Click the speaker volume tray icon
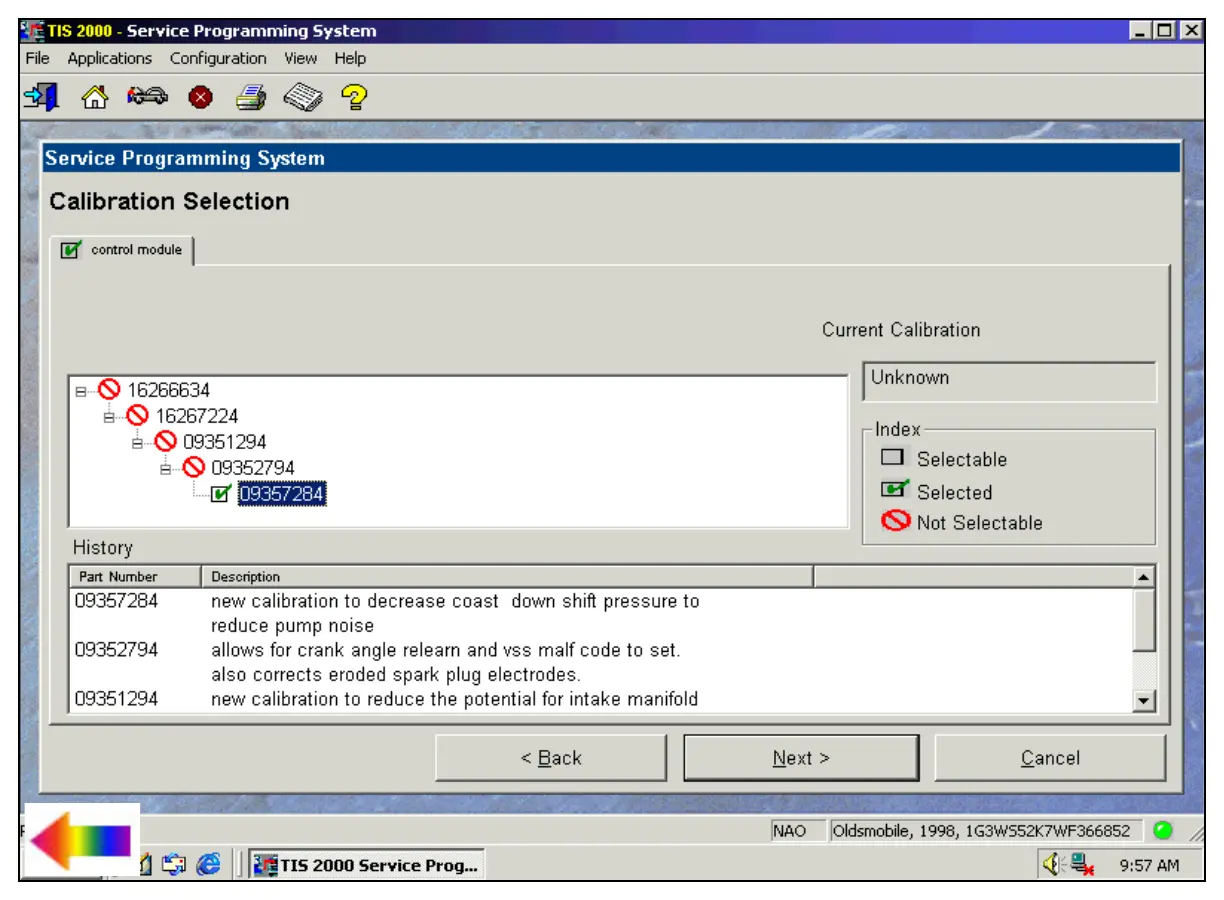 click(1052, 865)
